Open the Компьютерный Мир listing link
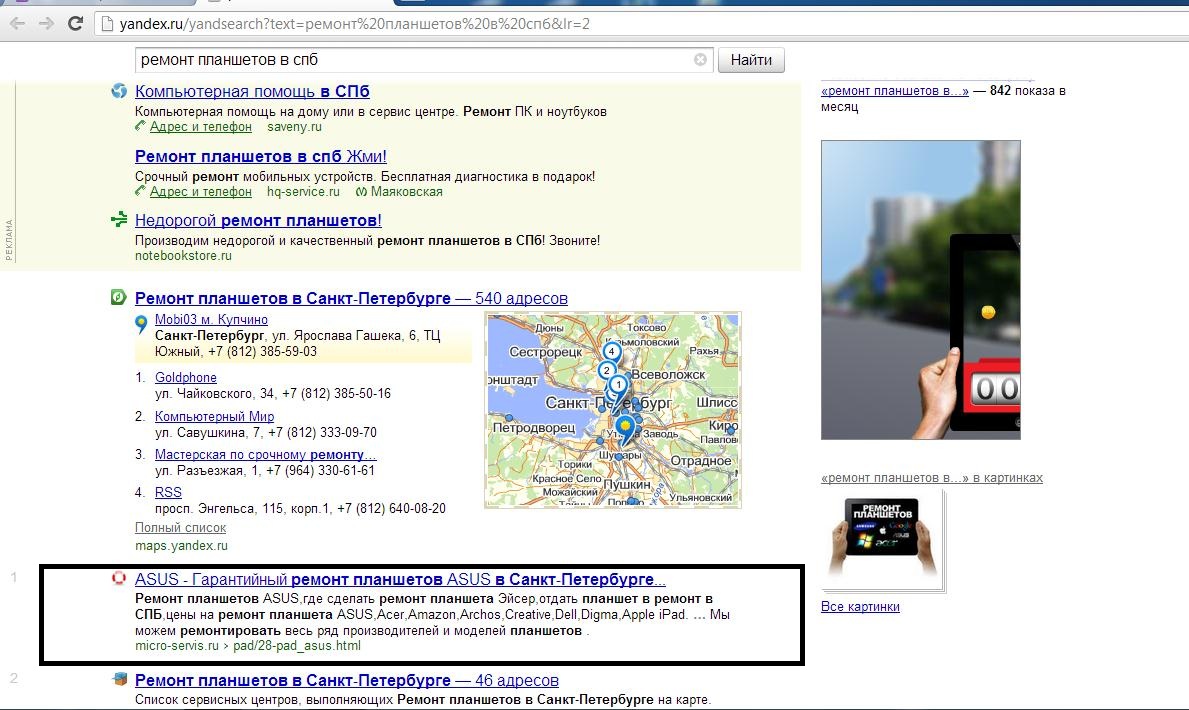Screen dimensions: 1189x710 [215, 416]
